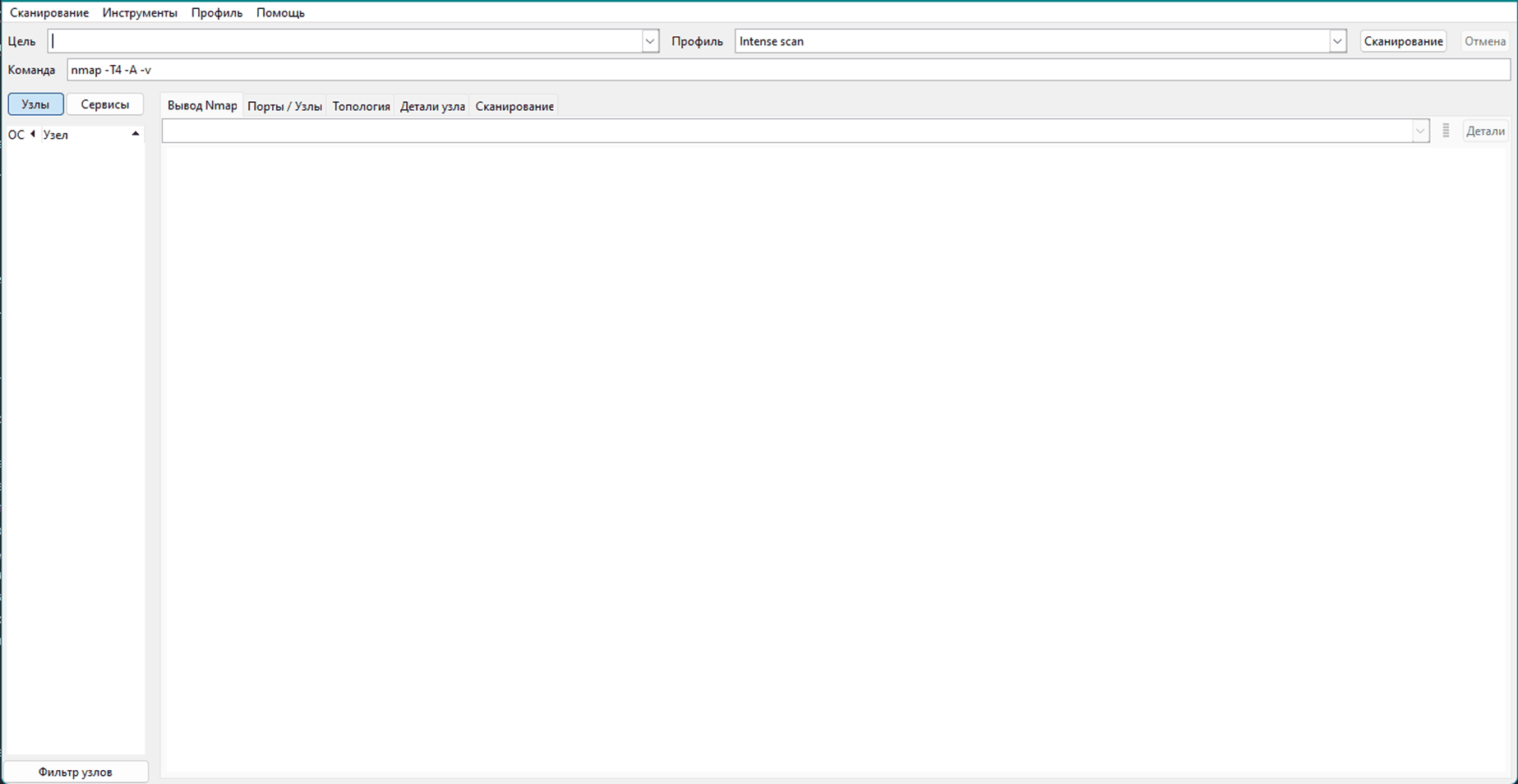Expand the profile list dropdown arrow

pyautogui.click(x=1337, y=41)
